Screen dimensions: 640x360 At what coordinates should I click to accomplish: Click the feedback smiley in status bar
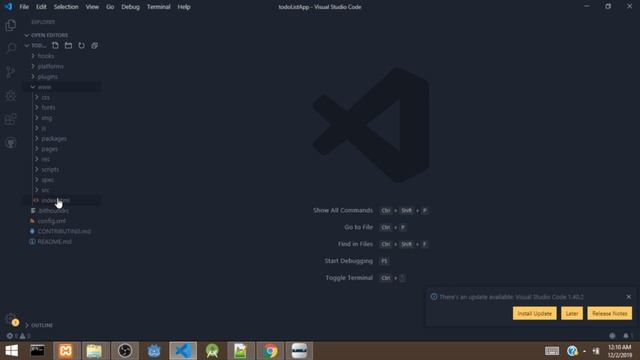612,336
